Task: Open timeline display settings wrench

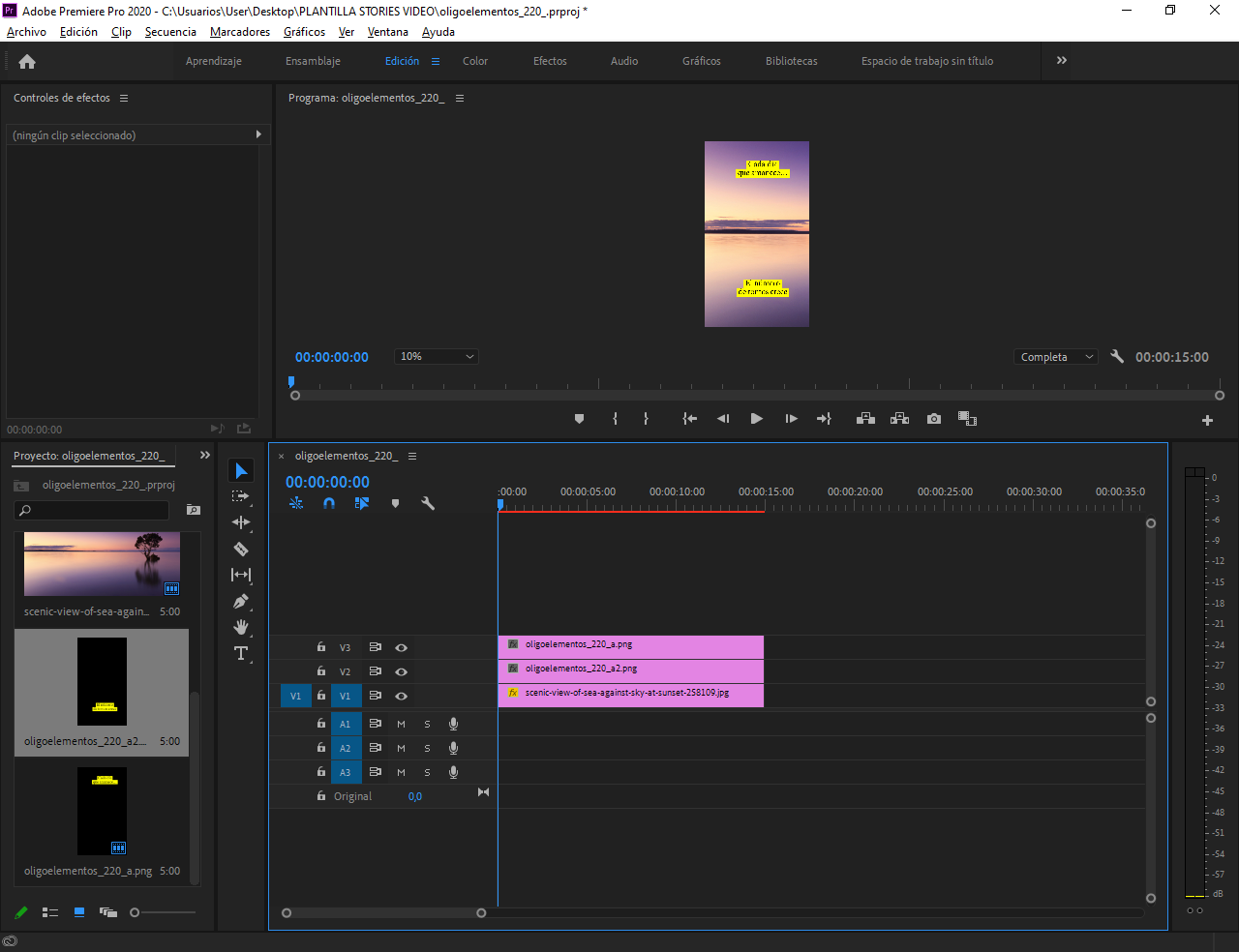Action: 428,503
